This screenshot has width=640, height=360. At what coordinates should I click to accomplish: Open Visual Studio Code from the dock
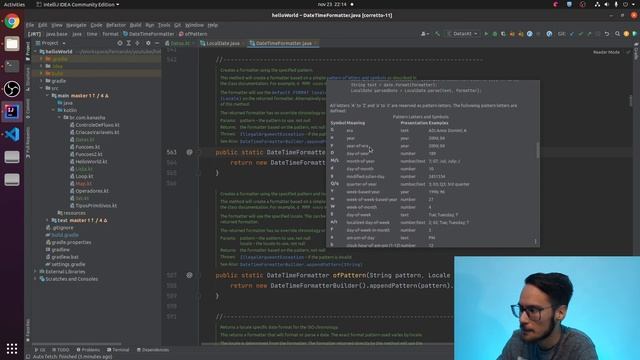12,134
